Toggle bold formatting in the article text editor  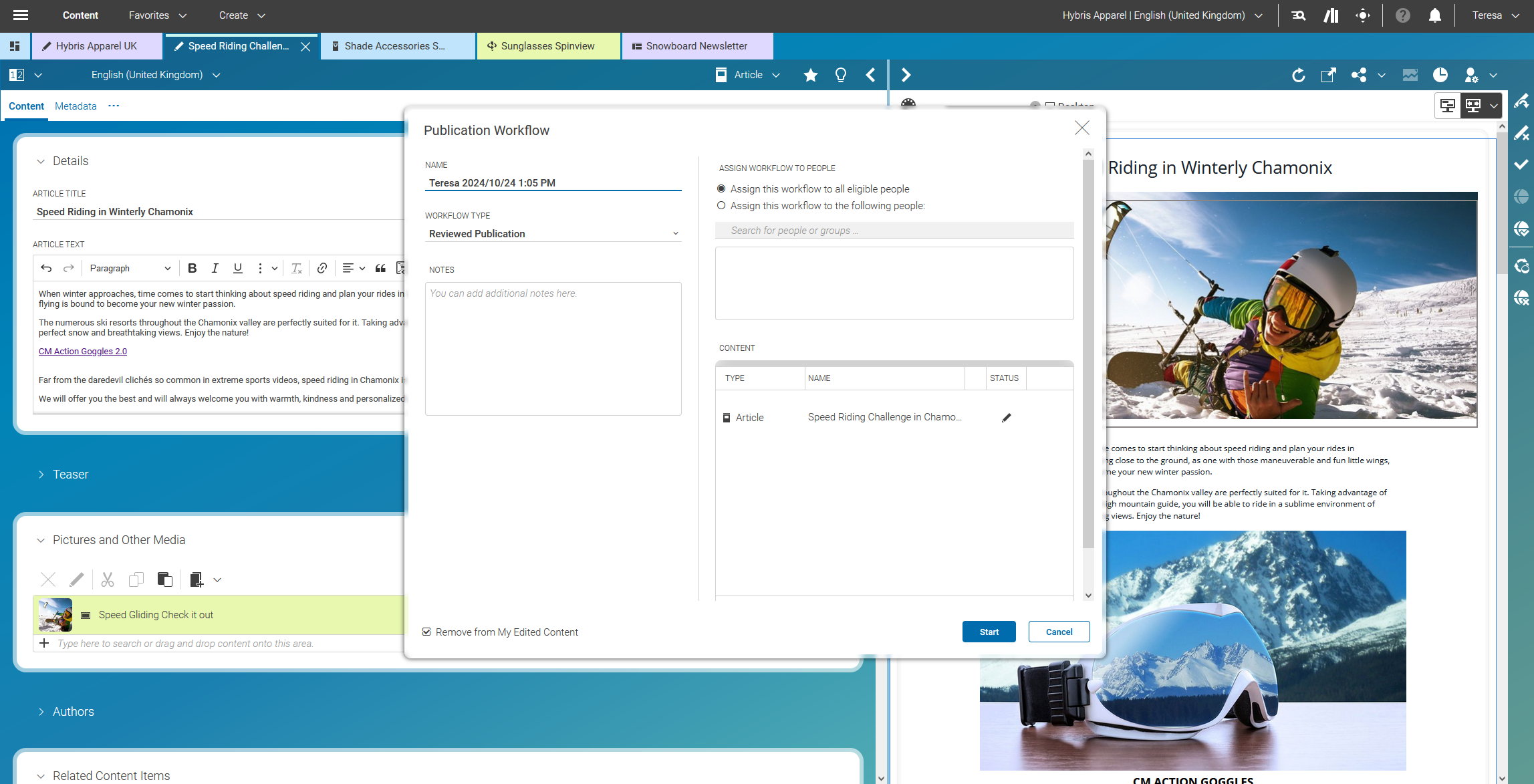click(x=193, y=268)
